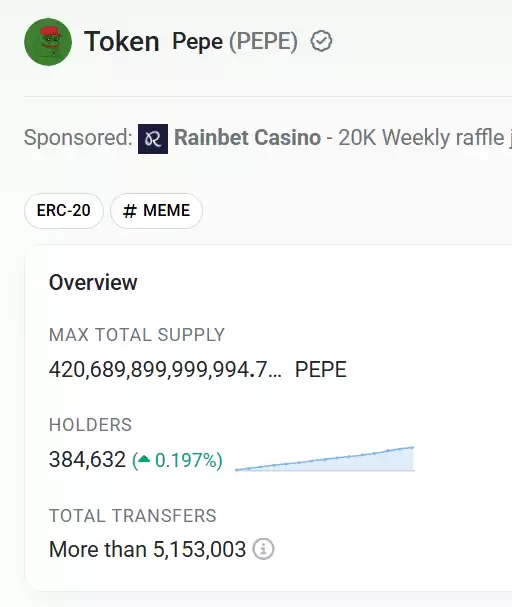
Task: Select the MEME category tag
Action: click(x=156, y=211)
